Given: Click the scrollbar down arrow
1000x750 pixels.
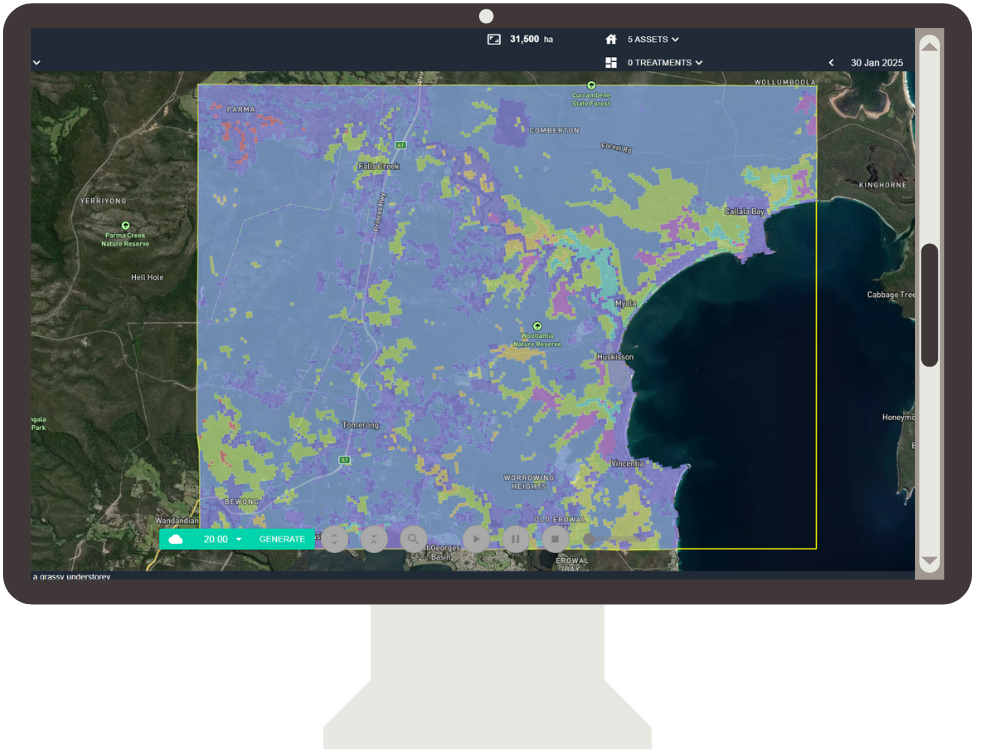Looking at the screenshot, I should tap(929, 561).
